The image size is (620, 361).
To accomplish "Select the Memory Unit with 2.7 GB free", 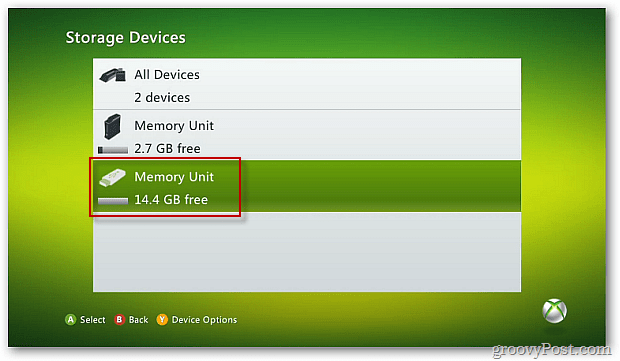I will [307, 135].
